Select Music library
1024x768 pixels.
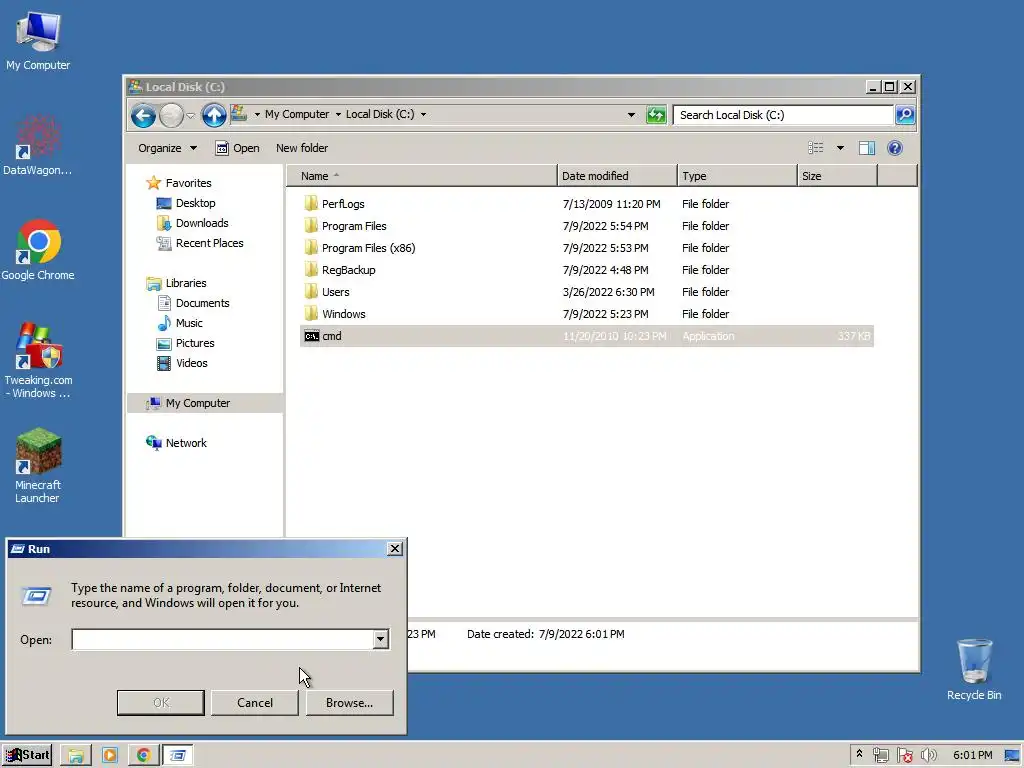coord(180,323)
